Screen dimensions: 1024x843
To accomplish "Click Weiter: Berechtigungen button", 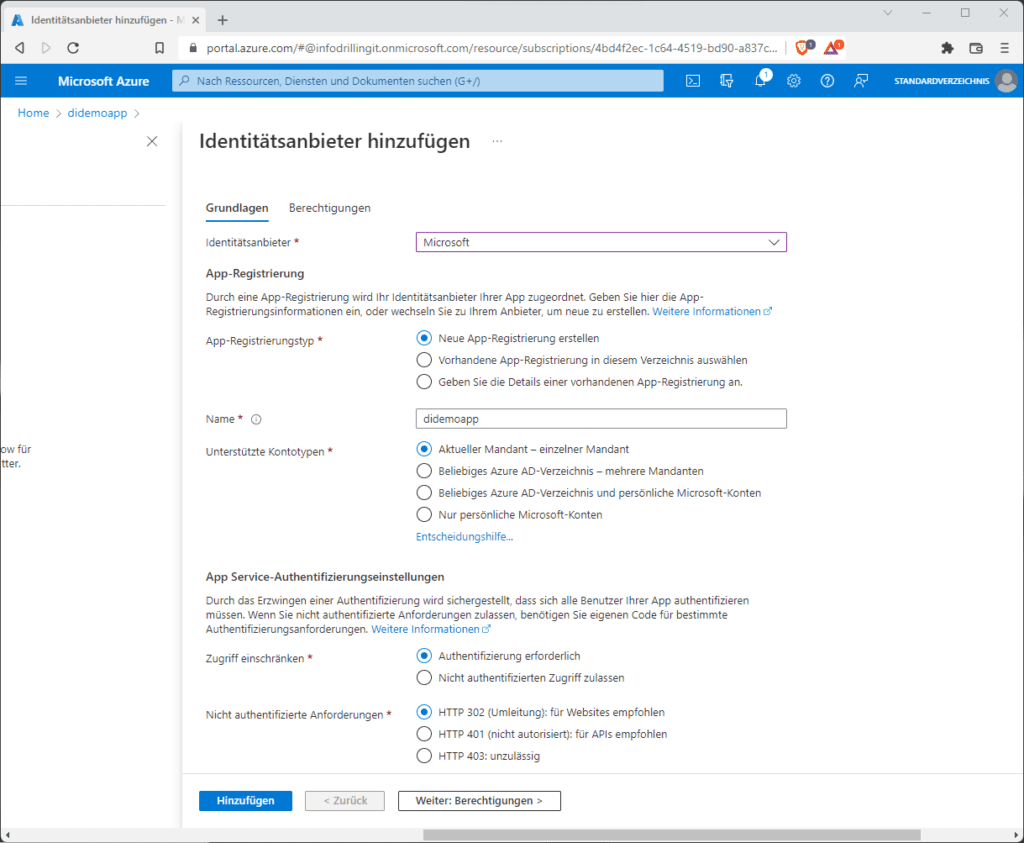I will click(x=479, y=801).
